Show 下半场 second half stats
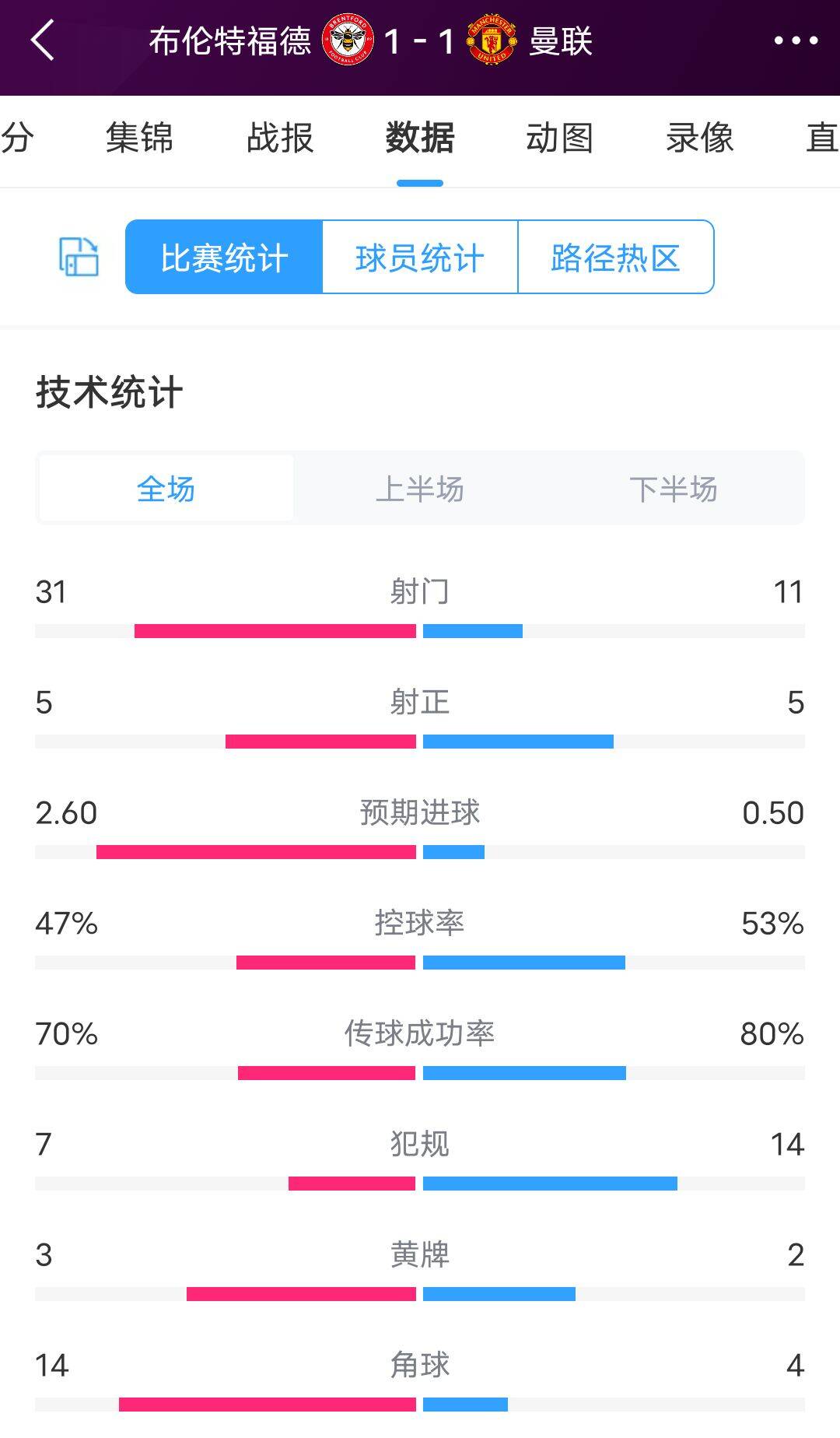 coord(674,489)
